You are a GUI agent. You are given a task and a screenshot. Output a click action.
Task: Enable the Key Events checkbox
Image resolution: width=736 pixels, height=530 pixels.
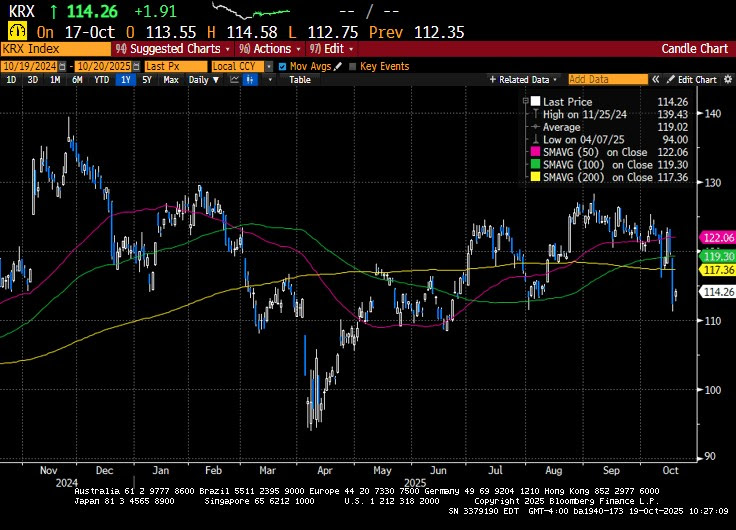click(x=354, y=66)
